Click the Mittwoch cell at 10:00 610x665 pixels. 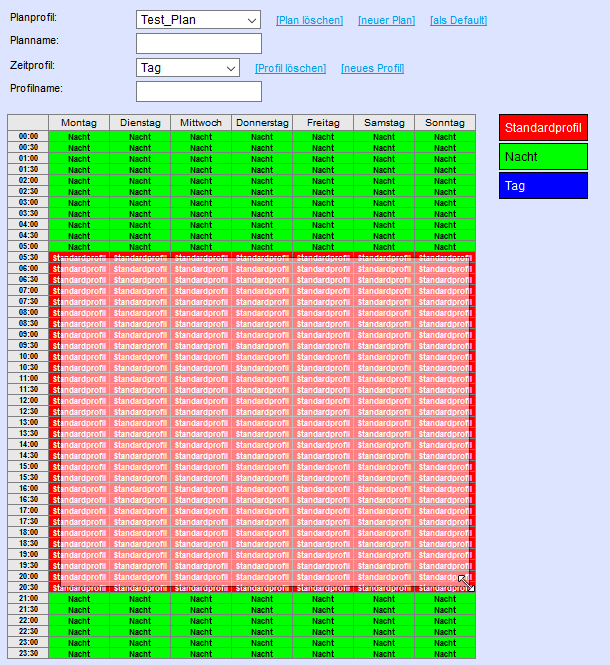[201, 356]
